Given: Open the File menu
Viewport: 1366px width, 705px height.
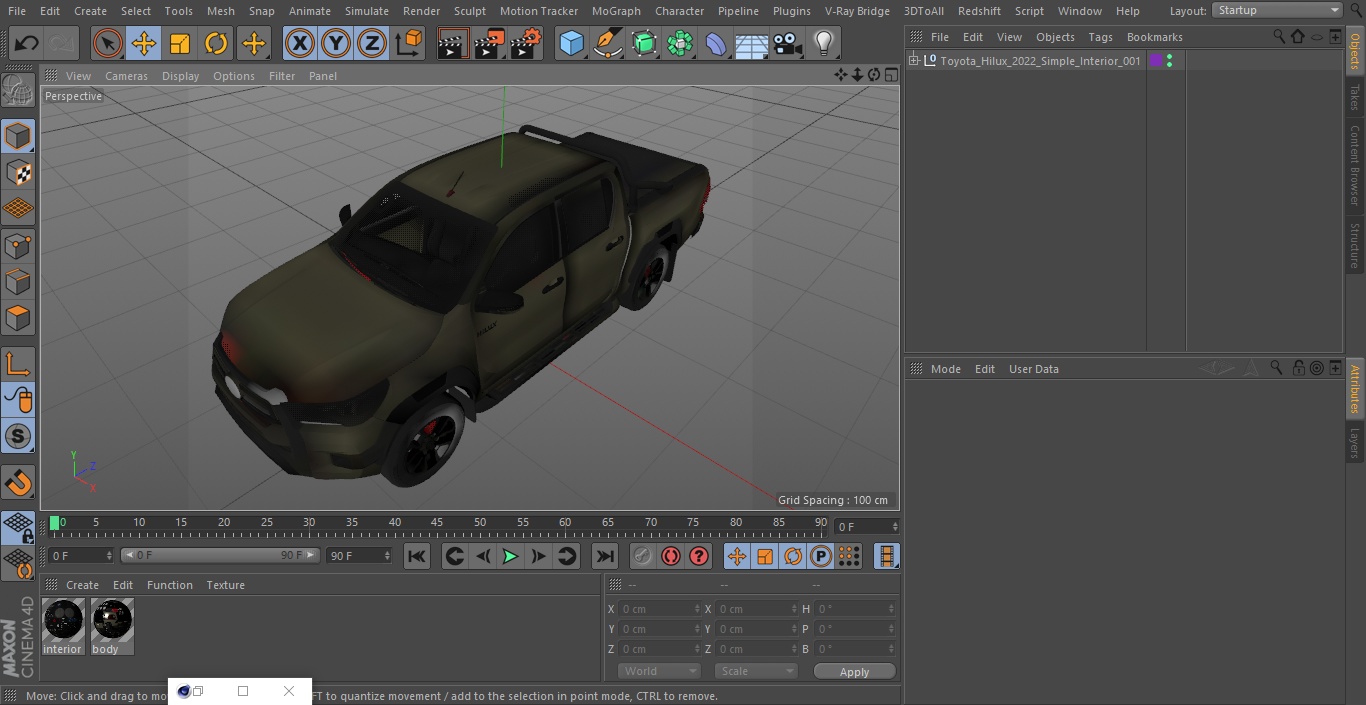Looking at the screenshot, I should coord(17,10).
